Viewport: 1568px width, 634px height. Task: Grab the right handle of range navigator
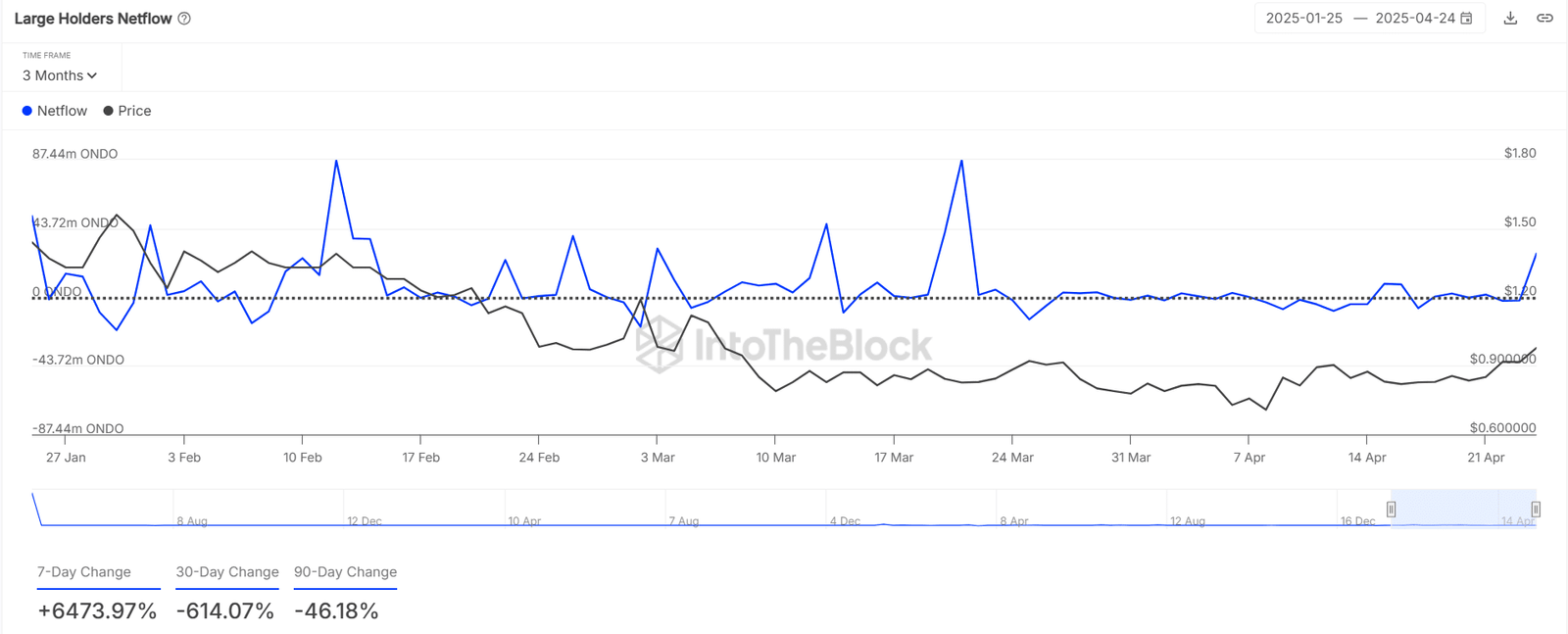[1536, 510]
